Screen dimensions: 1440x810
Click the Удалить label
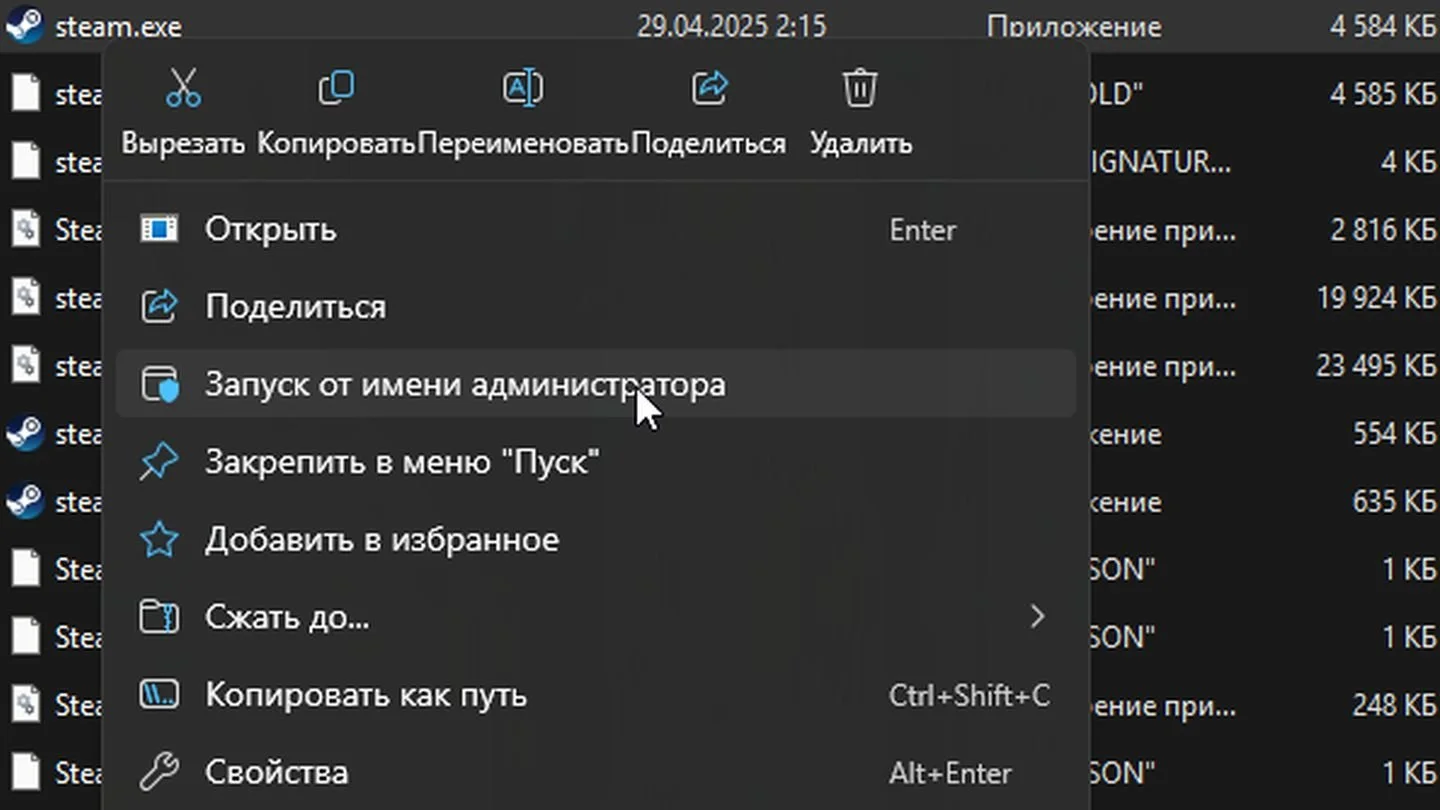860,144
